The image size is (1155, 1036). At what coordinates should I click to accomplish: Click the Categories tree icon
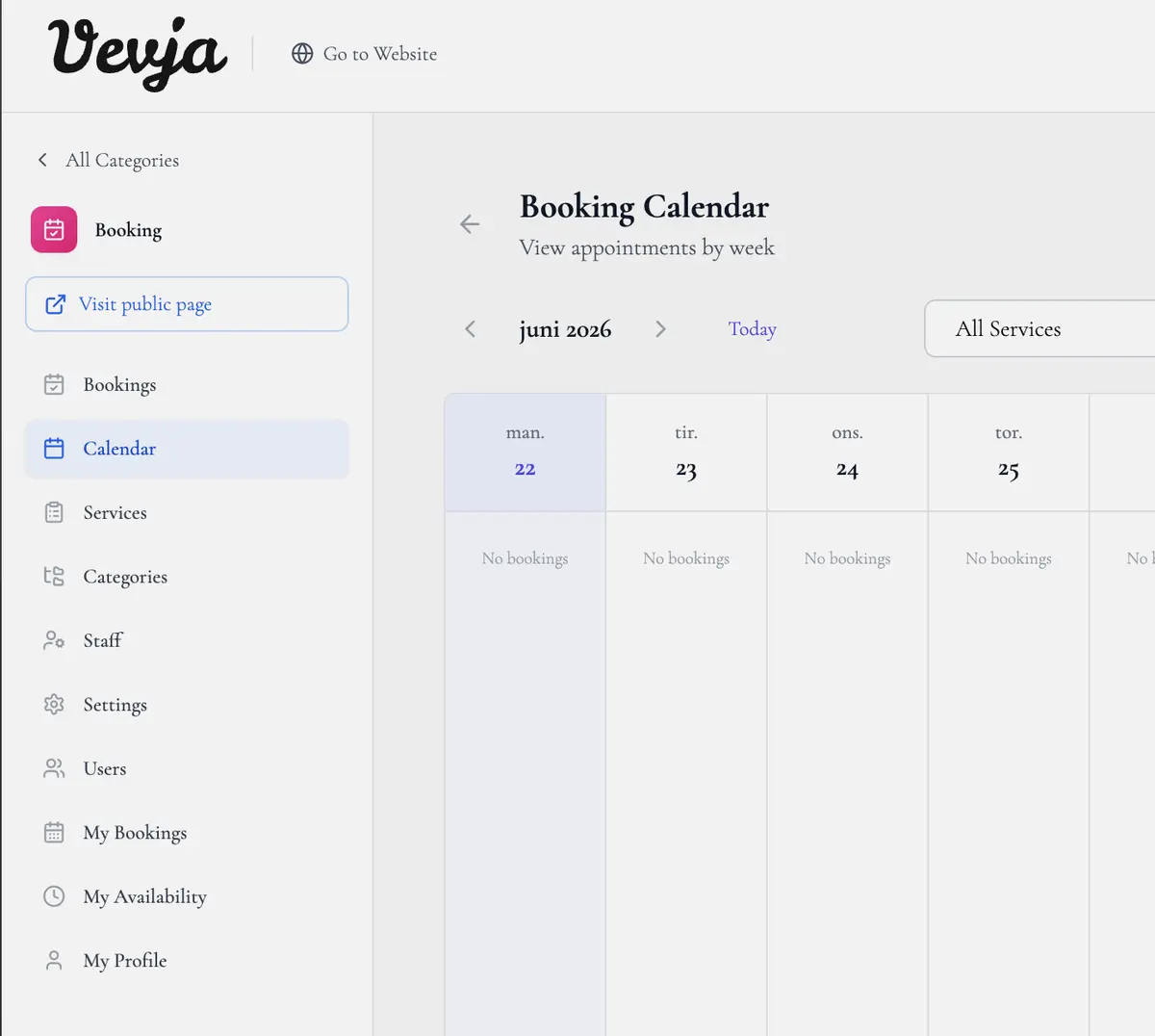[54, 577]
